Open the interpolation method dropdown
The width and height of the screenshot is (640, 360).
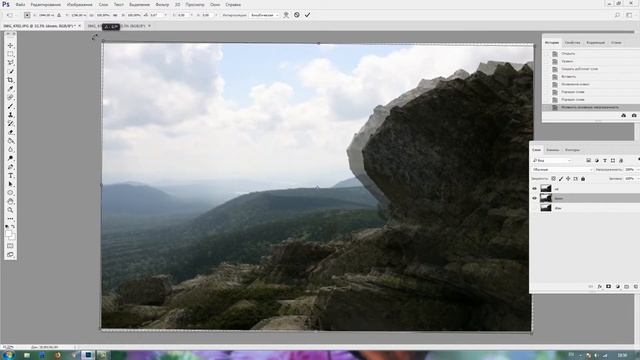click(x=264, y=15)
